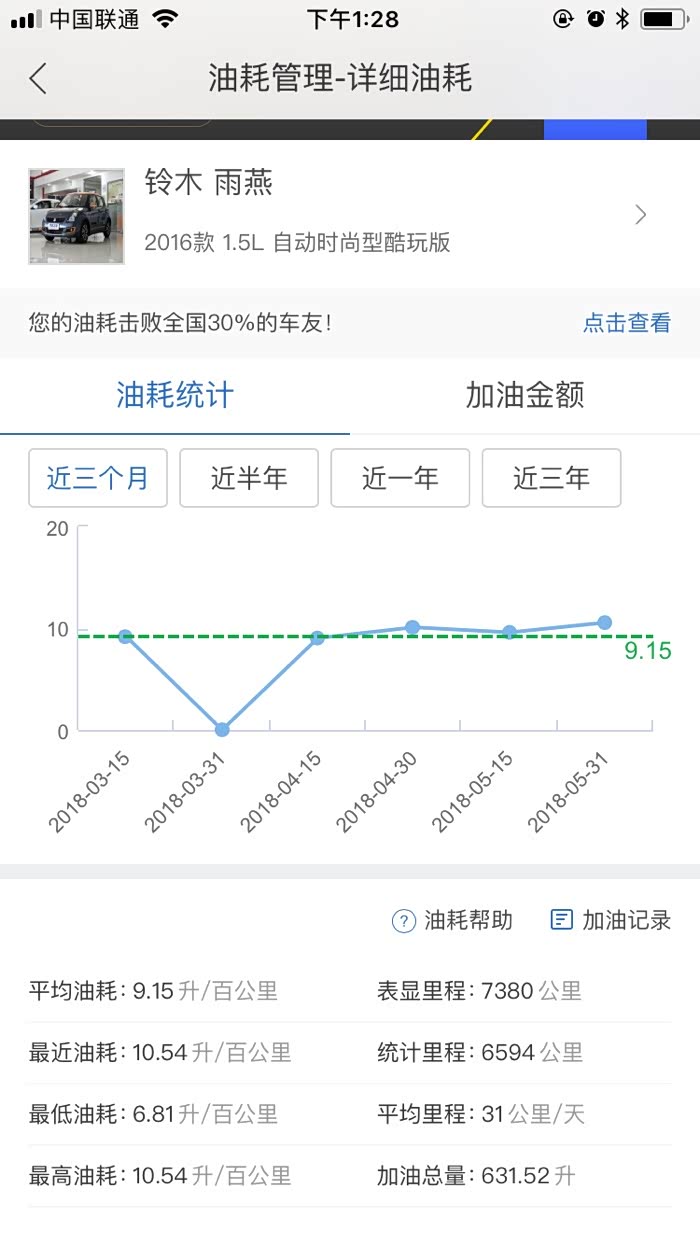
Task: Tap the Bluetooth status icon
Action: coord(621,19)
